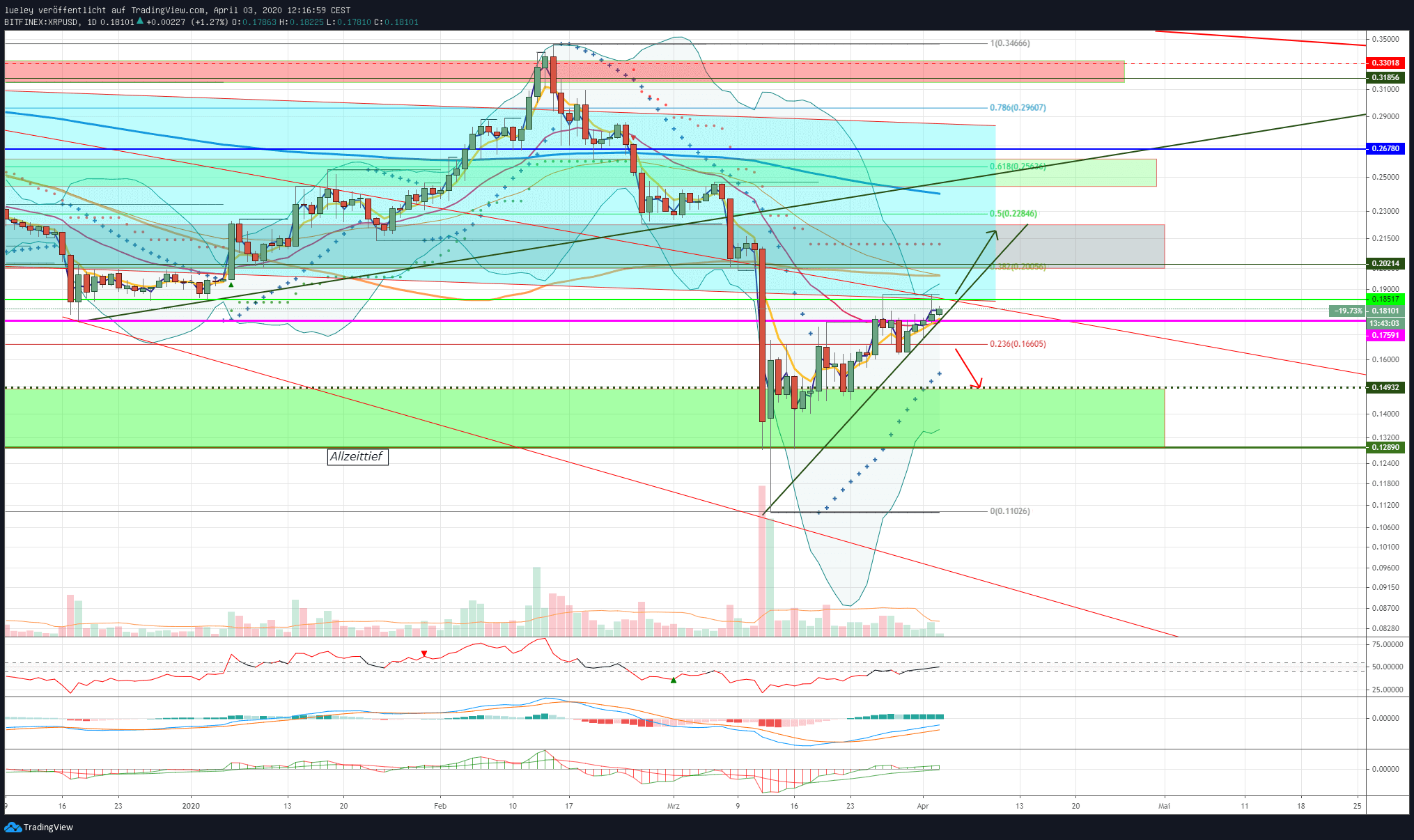The image size is (1414, 840).
Task: Click the 50.00000 RSI scale value
Action: tap(1387, 667)
